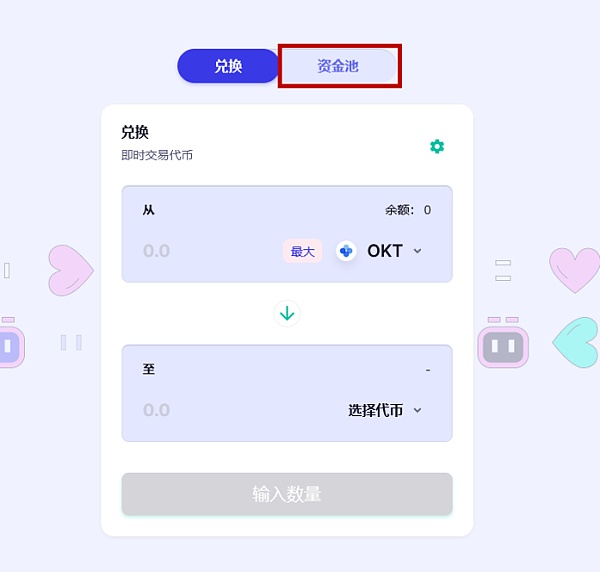600x572 pixels.
Task: Click the gray robot face icon at right
Action: pyautogui.click(x=503, y=342)
